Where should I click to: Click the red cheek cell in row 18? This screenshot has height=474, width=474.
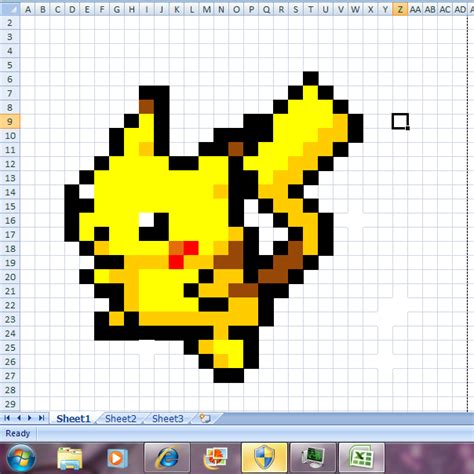[191, 249]
